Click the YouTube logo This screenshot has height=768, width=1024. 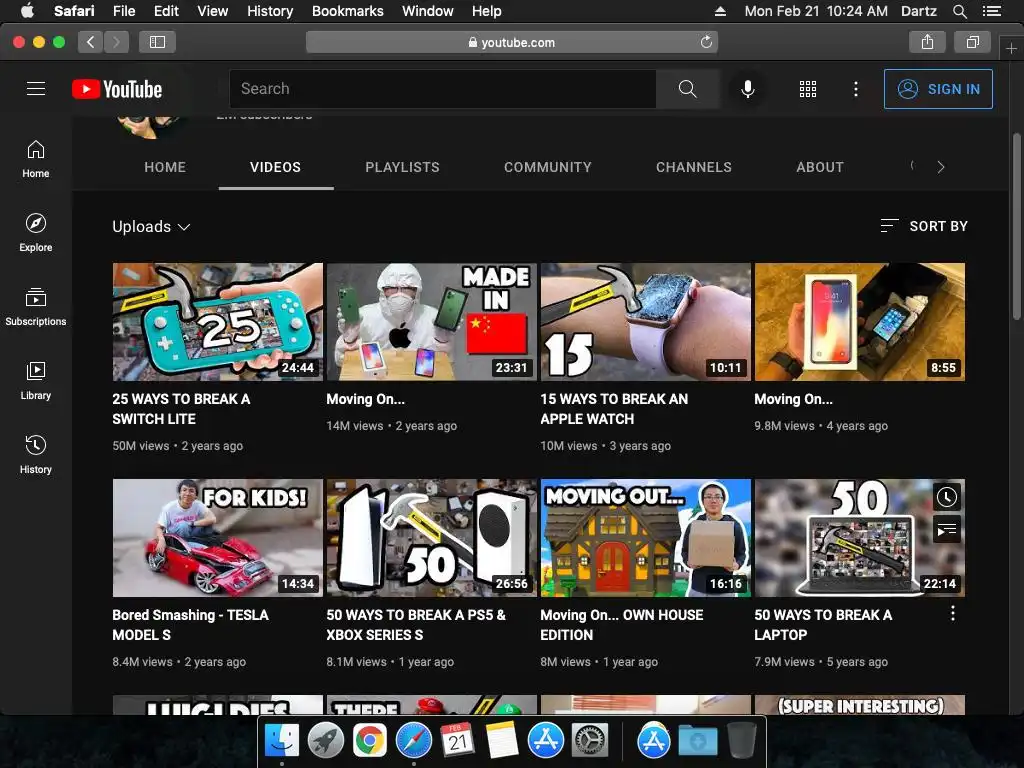pyautogui.click(x=117, y=89)
